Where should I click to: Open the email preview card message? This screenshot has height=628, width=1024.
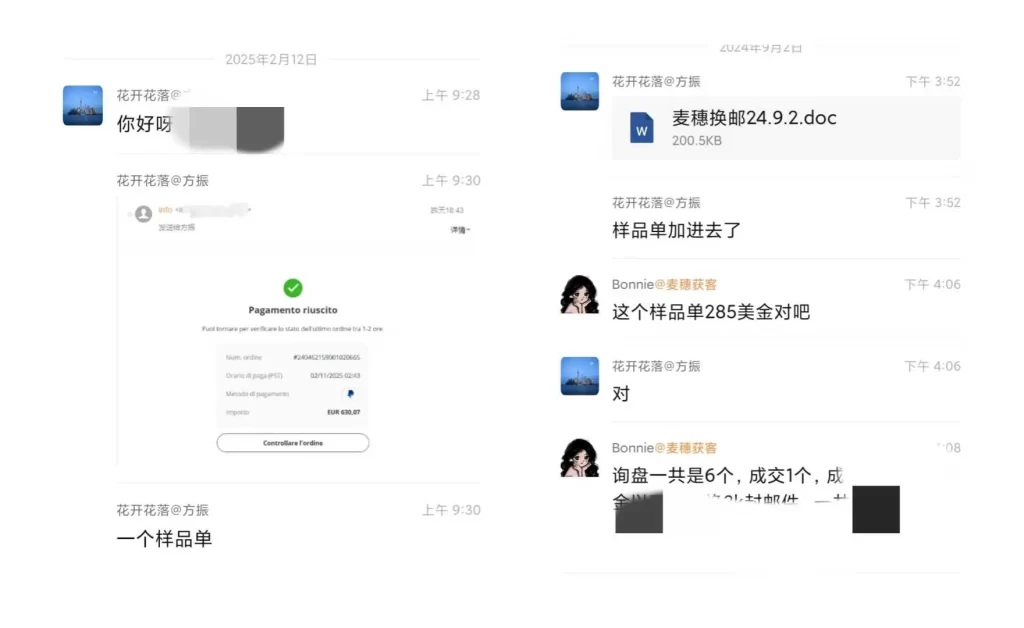[x=293, y=330]
